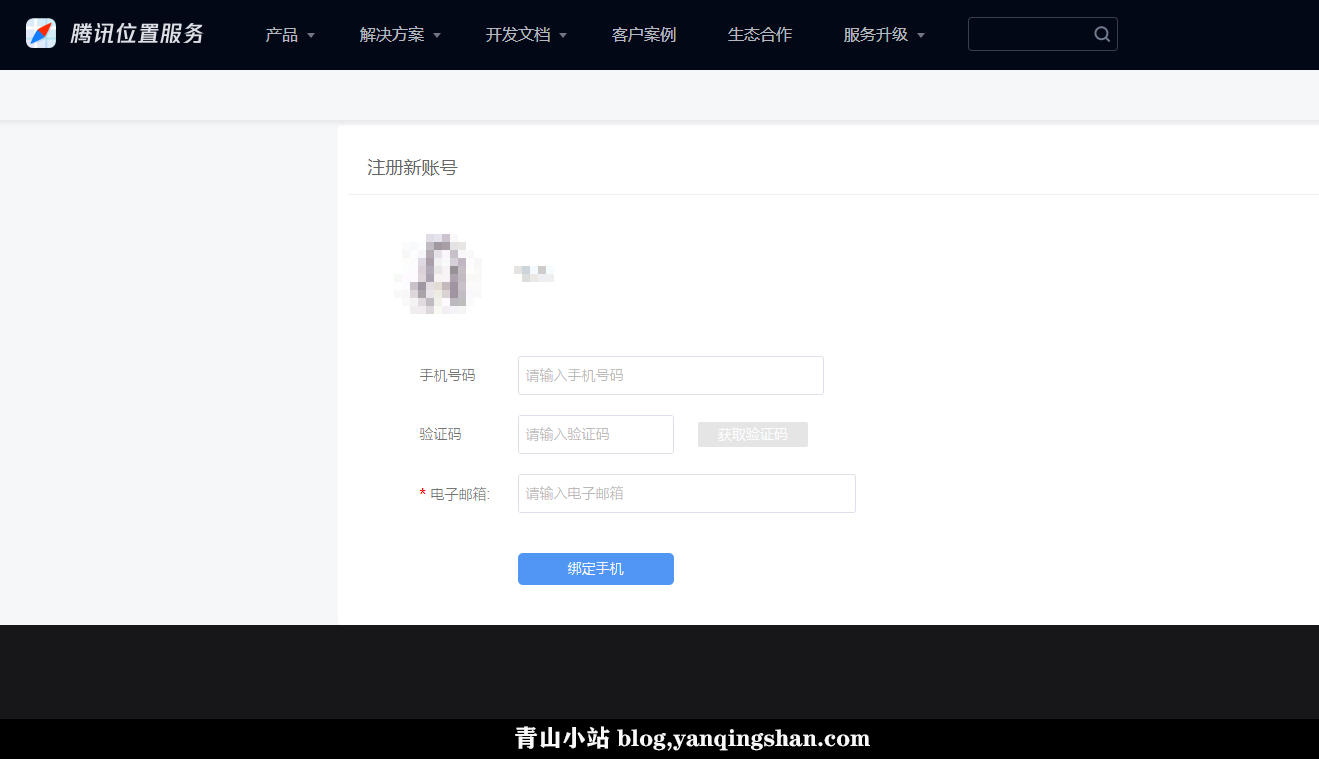Screen dimensions: 1319x759
Task: Click the search magnifier icon
Action: [1102, 34]
